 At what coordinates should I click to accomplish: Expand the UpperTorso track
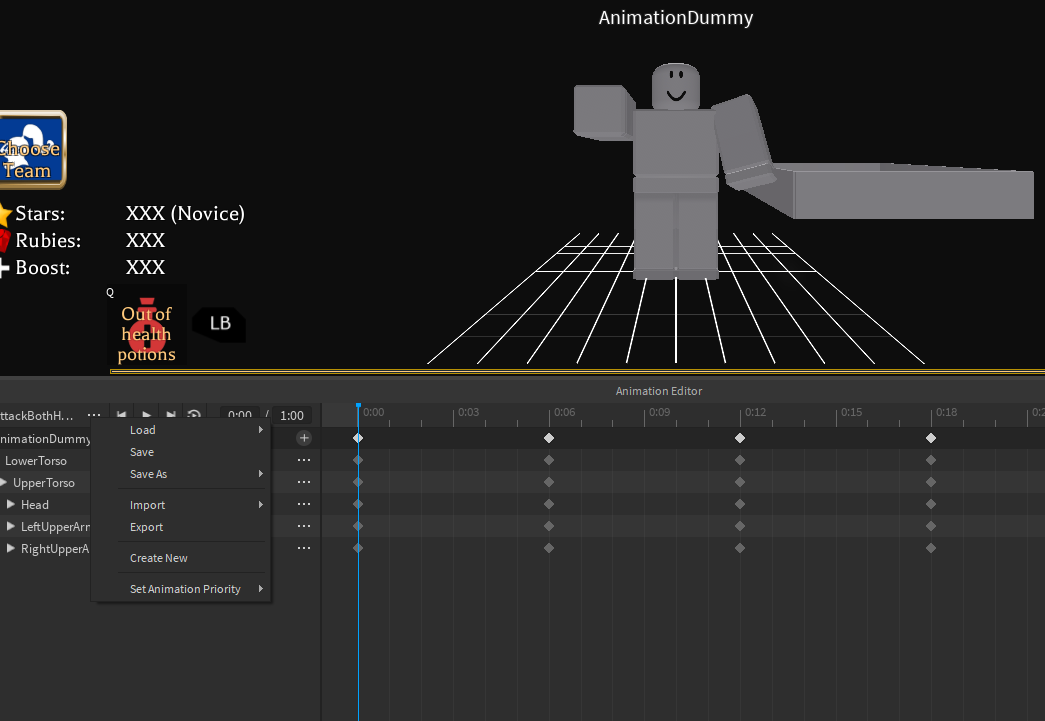point(3,482)
